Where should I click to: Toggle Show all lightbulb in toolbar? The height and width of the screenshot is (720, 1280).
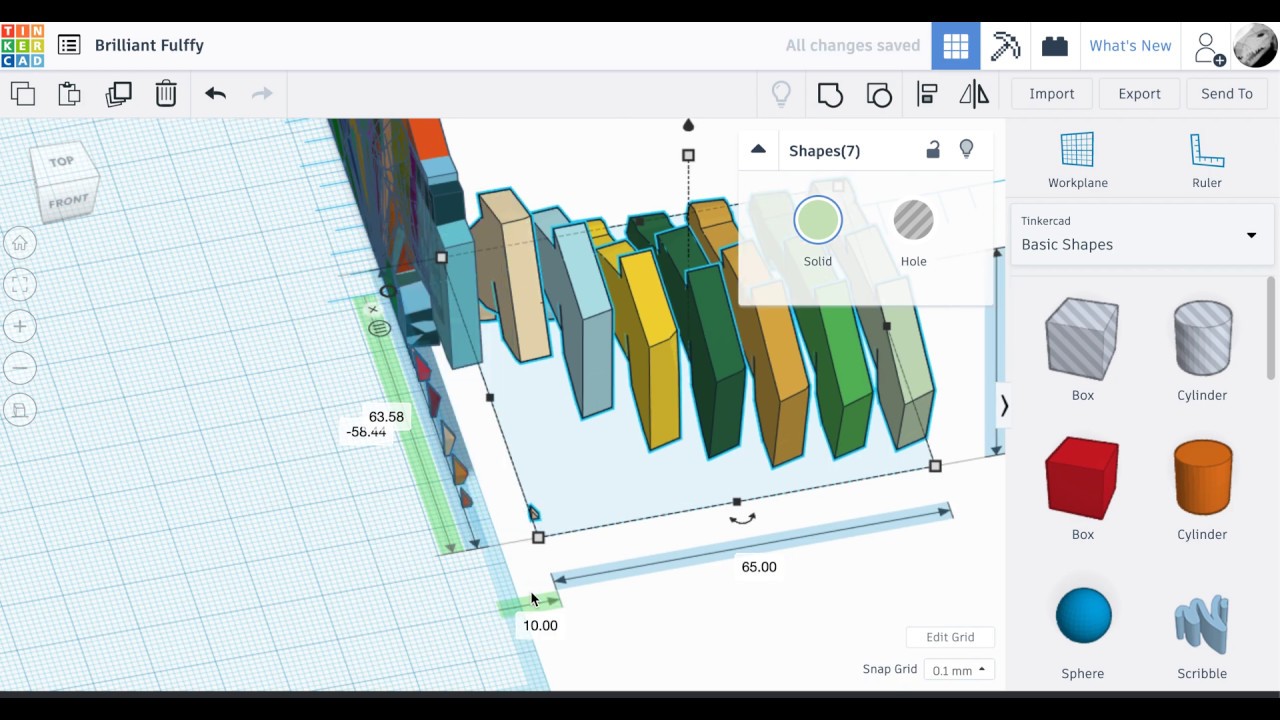782,94
